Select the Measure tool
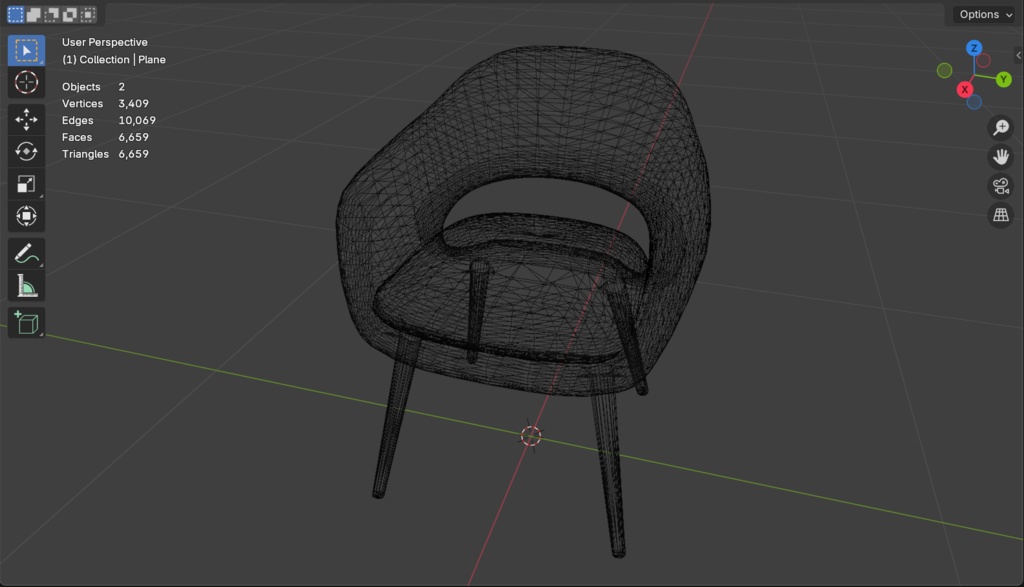This screenshot has height=587, width=1024. (x=26, y=284)
